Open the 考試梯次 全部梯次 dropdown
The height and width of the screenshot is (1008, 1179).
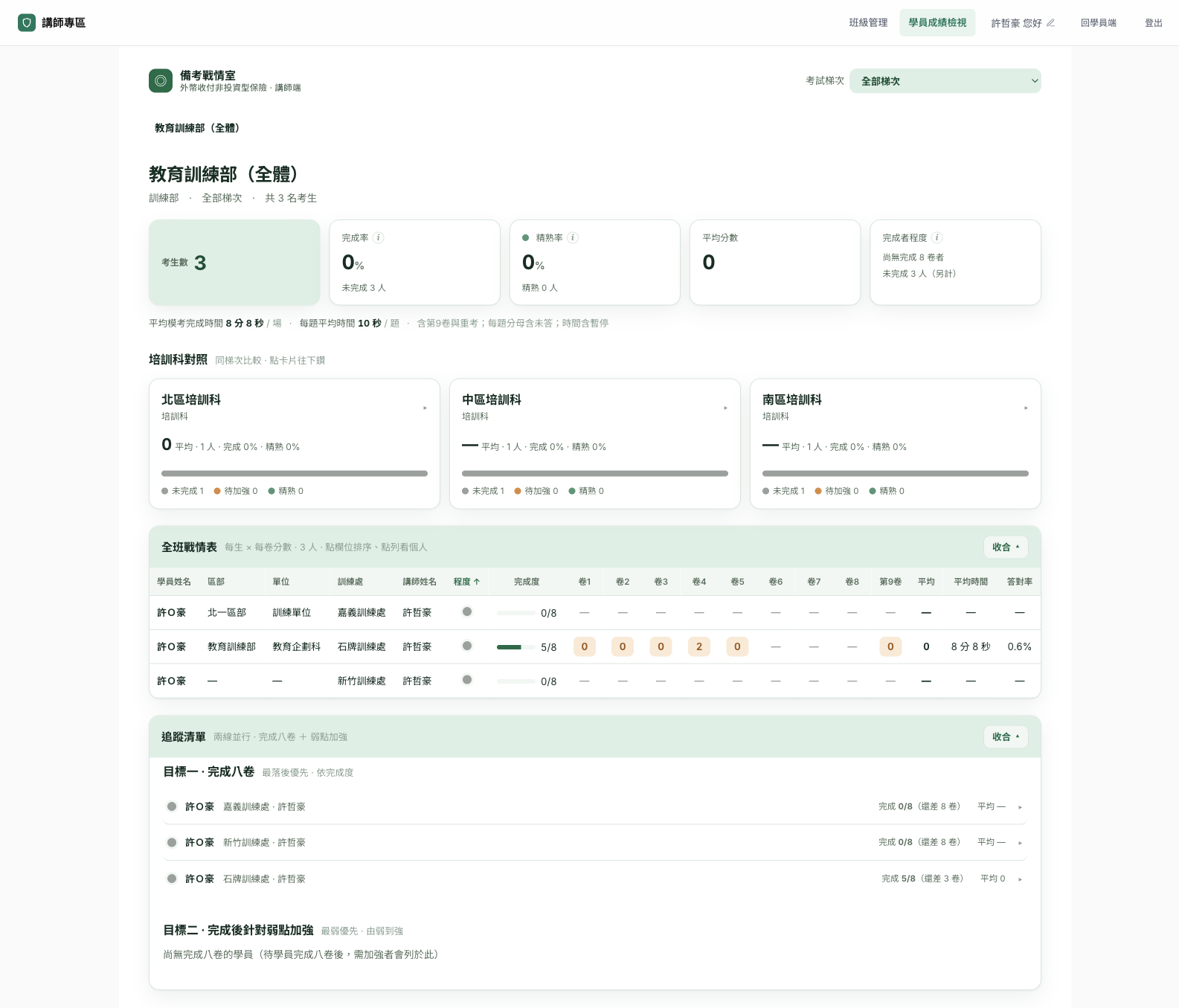945,81
